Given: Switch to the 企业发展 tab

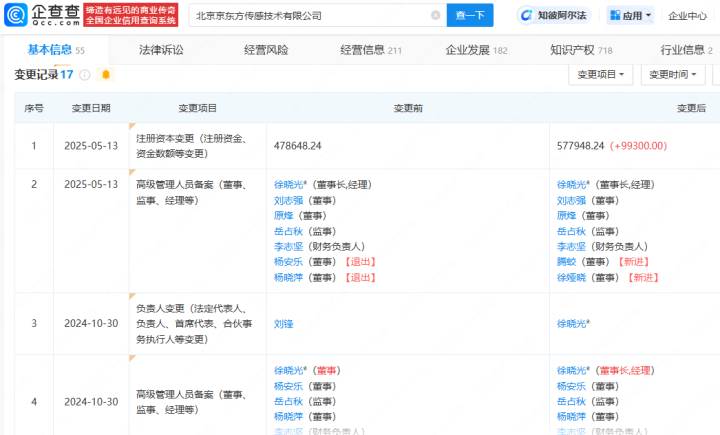Looking at the screenshot, I should (476, 50).
